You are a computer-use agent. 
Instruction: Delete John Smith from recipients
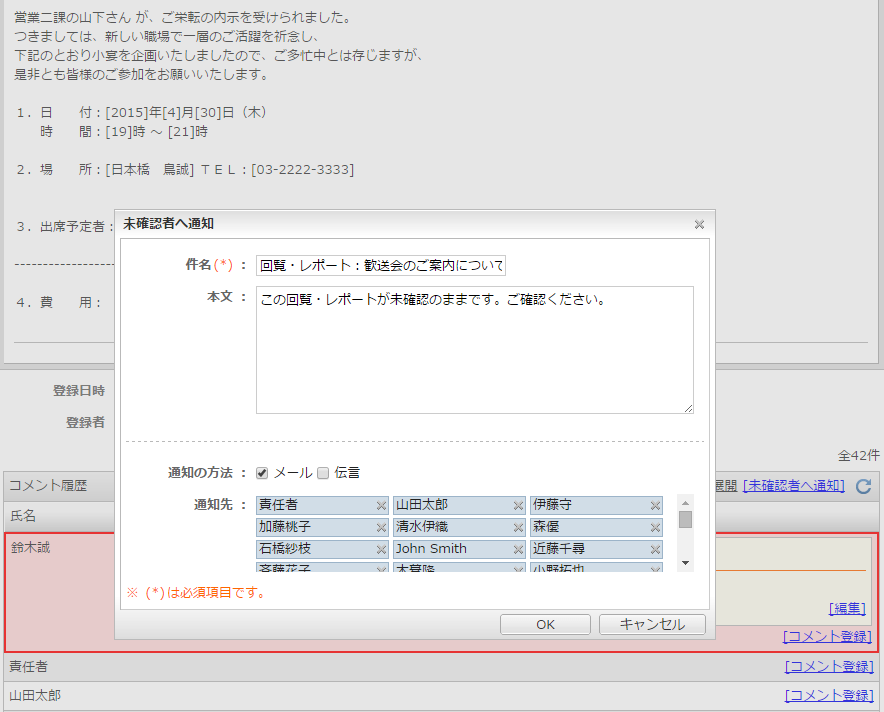click(x=518, y=549)
